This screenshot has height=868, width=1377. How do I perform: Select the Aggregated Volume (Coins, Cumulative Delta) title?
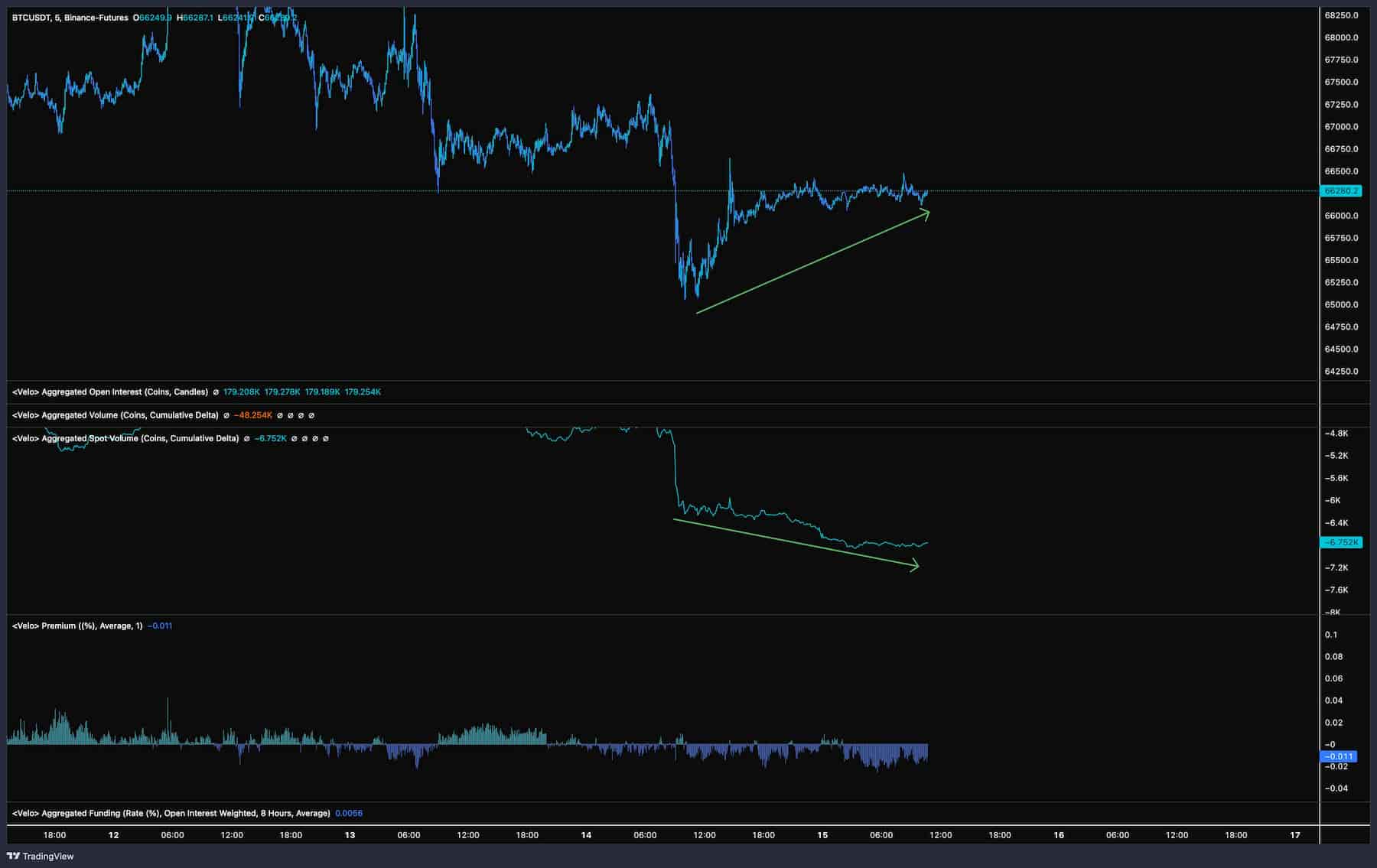[x=115, y=415]
